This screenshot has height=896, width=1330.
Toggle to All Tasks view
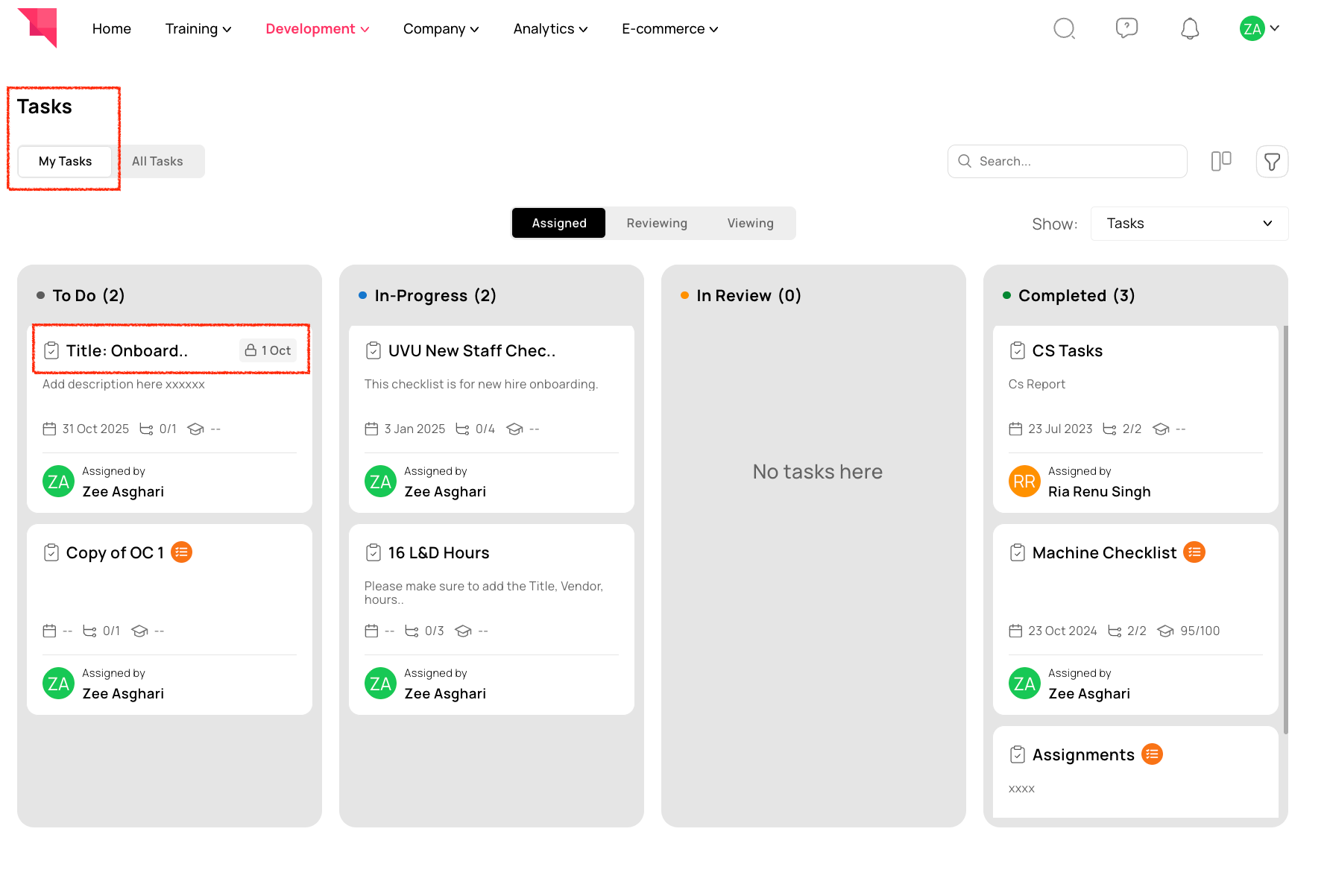click(x=157, y=161)
